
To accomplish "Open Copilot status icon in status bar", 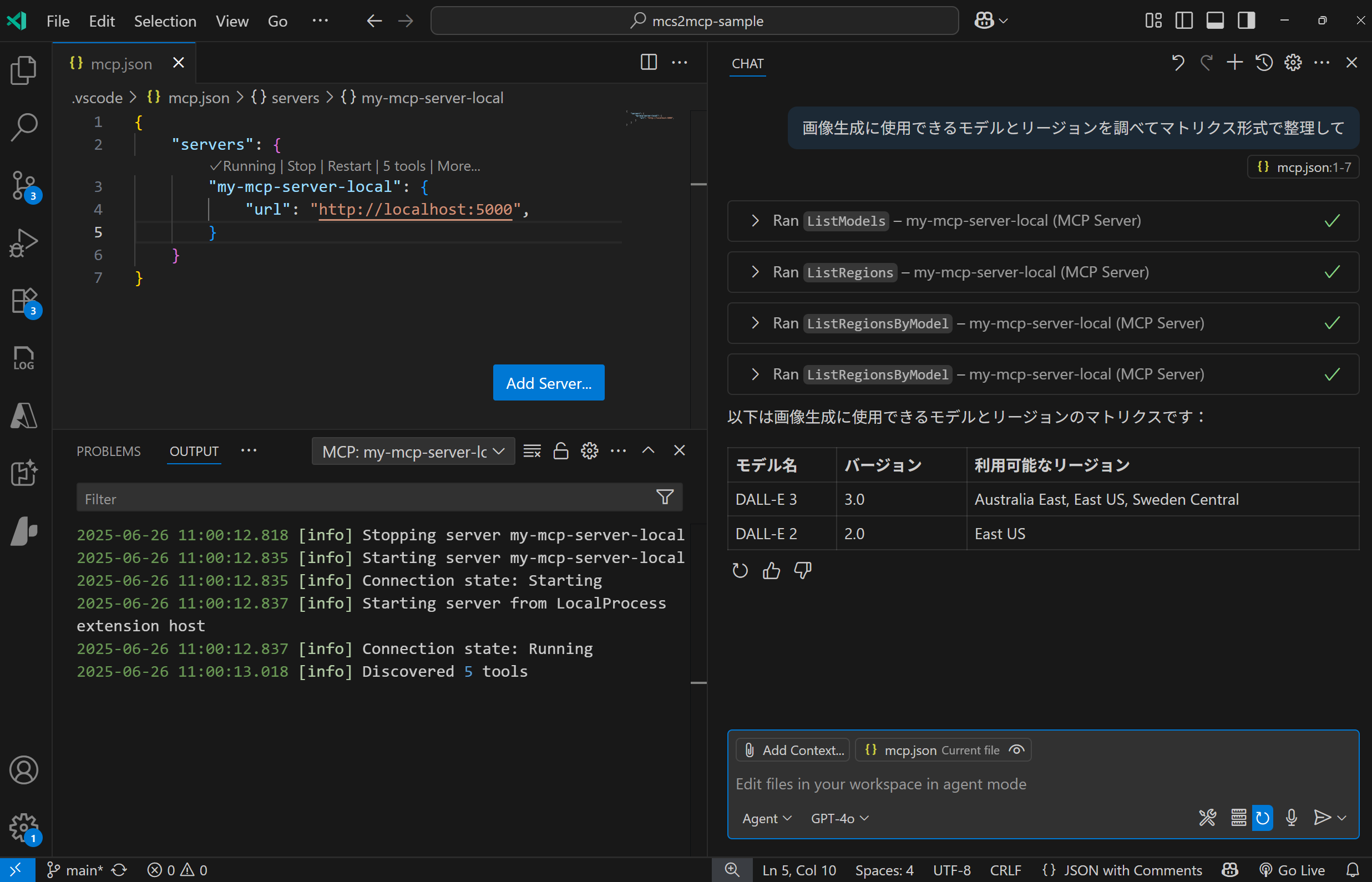I will coord(1229,870).
